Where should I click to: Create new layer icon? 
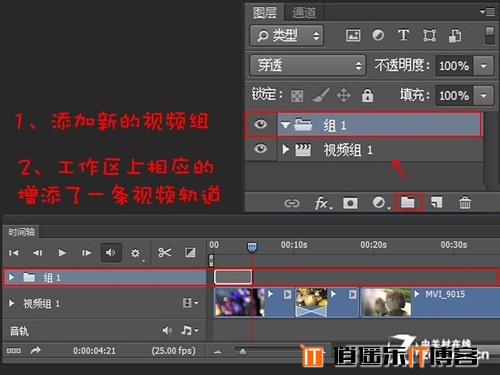point(436,202)
